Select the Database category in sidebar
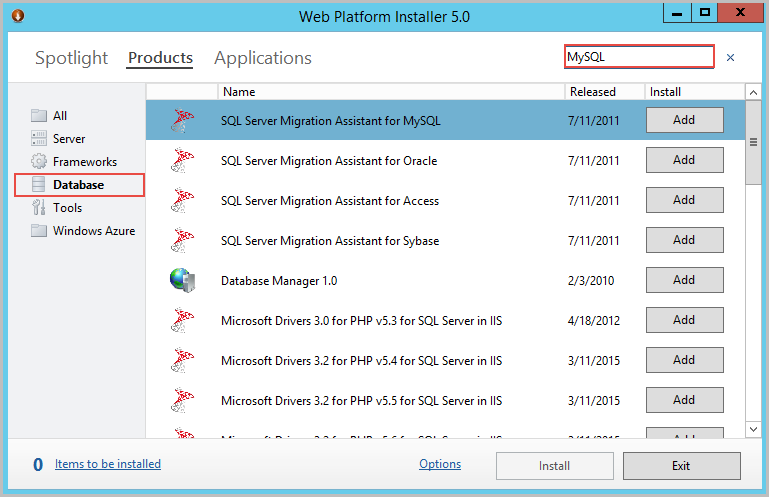The image size is (769, 497). pyautogui.click(x=79, y=185)
